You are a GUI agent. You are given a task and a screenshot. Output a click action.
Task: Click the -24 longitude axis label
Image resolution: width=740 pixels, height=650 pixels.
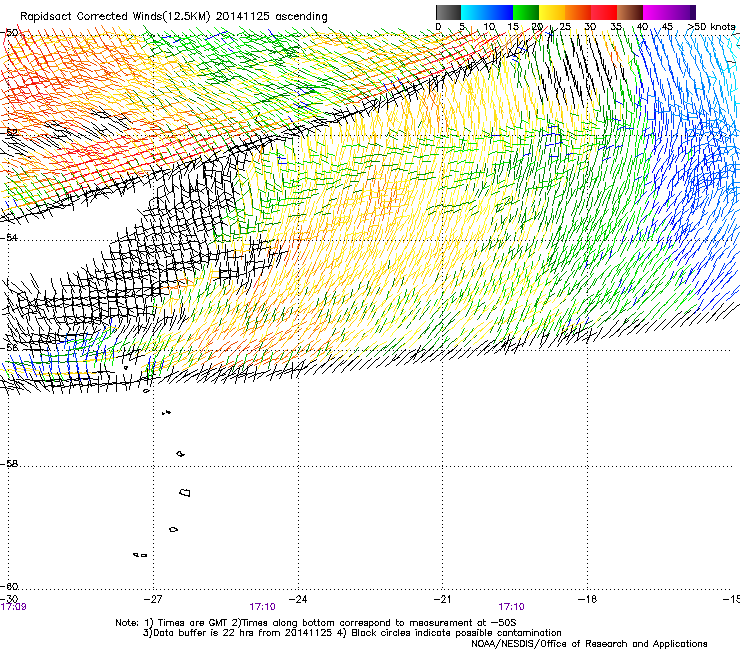298,599
